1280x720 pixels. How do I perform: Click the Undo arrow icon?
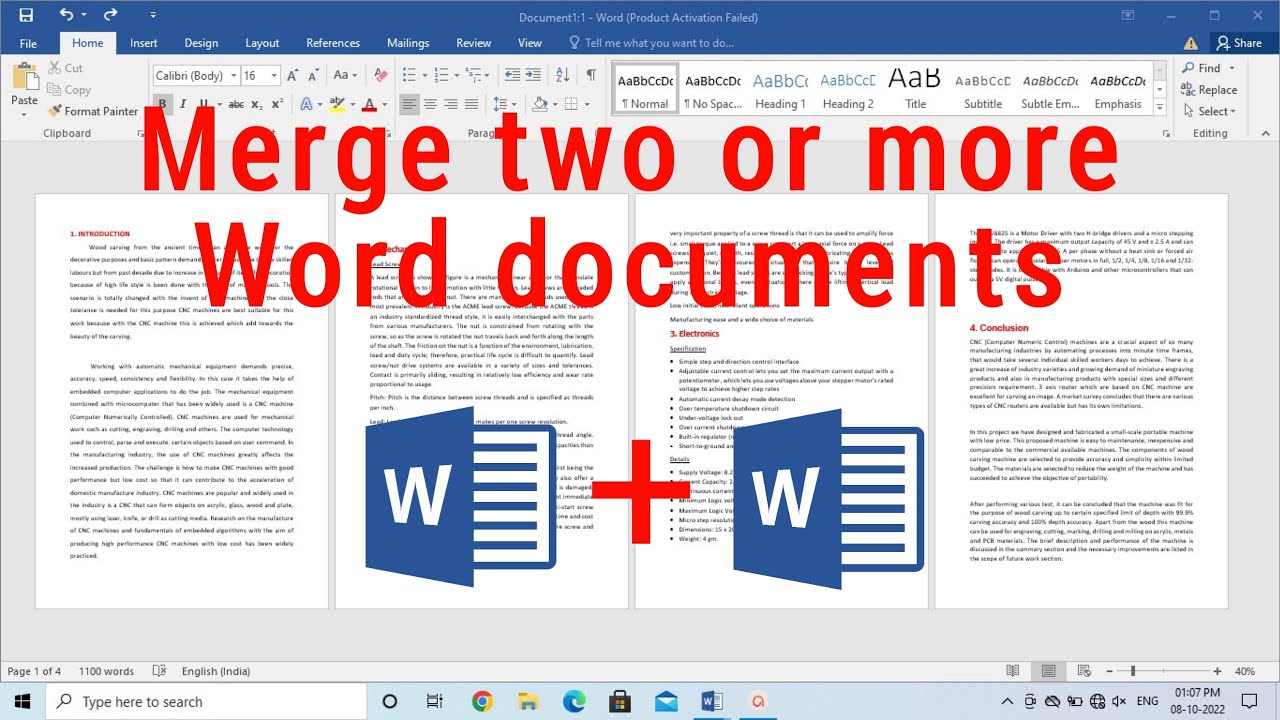click(x=66, y=15)
